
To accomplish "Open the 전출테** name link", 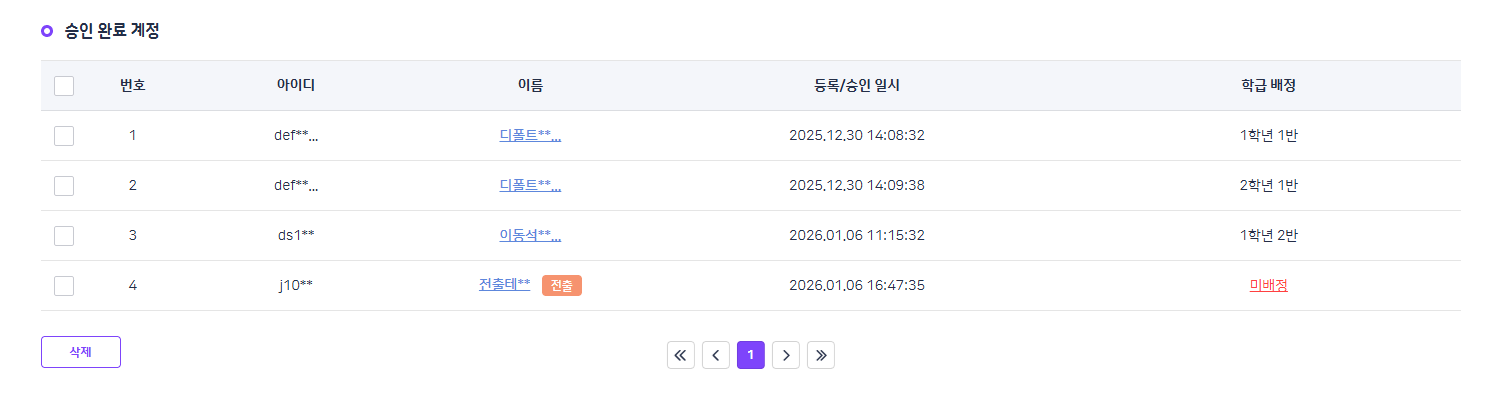I will pos(504,285).
